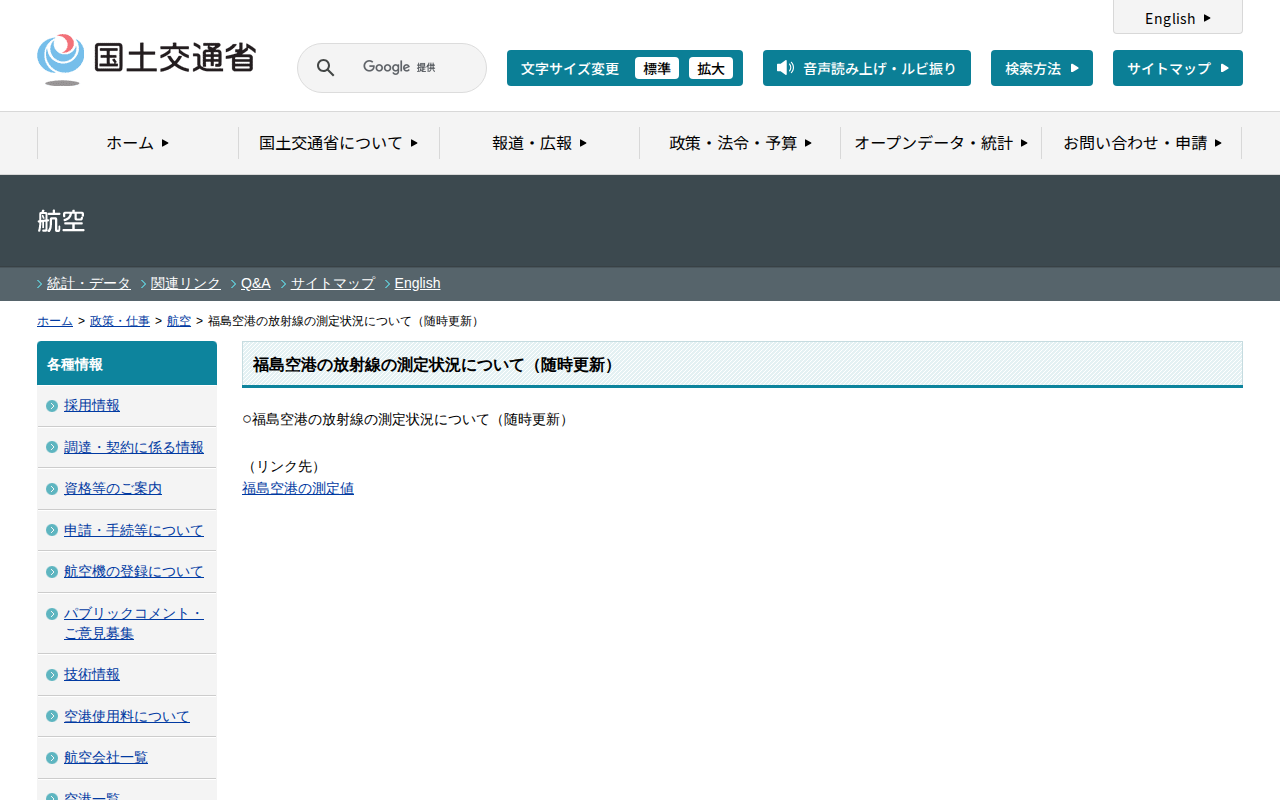The image size is (1280, 800).
Task: Open the 報道・広報 navigation menu
Action: tap(539, 143)
